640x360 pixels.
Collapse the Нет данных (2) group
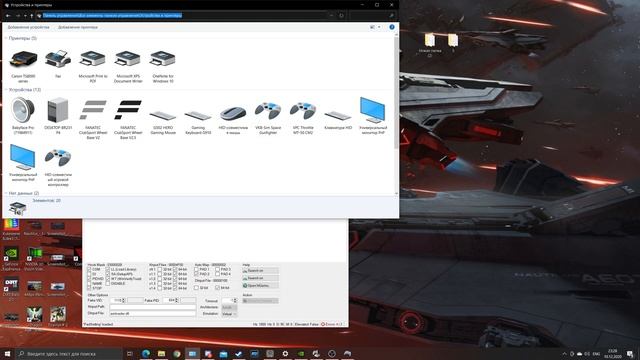point(6,193)
